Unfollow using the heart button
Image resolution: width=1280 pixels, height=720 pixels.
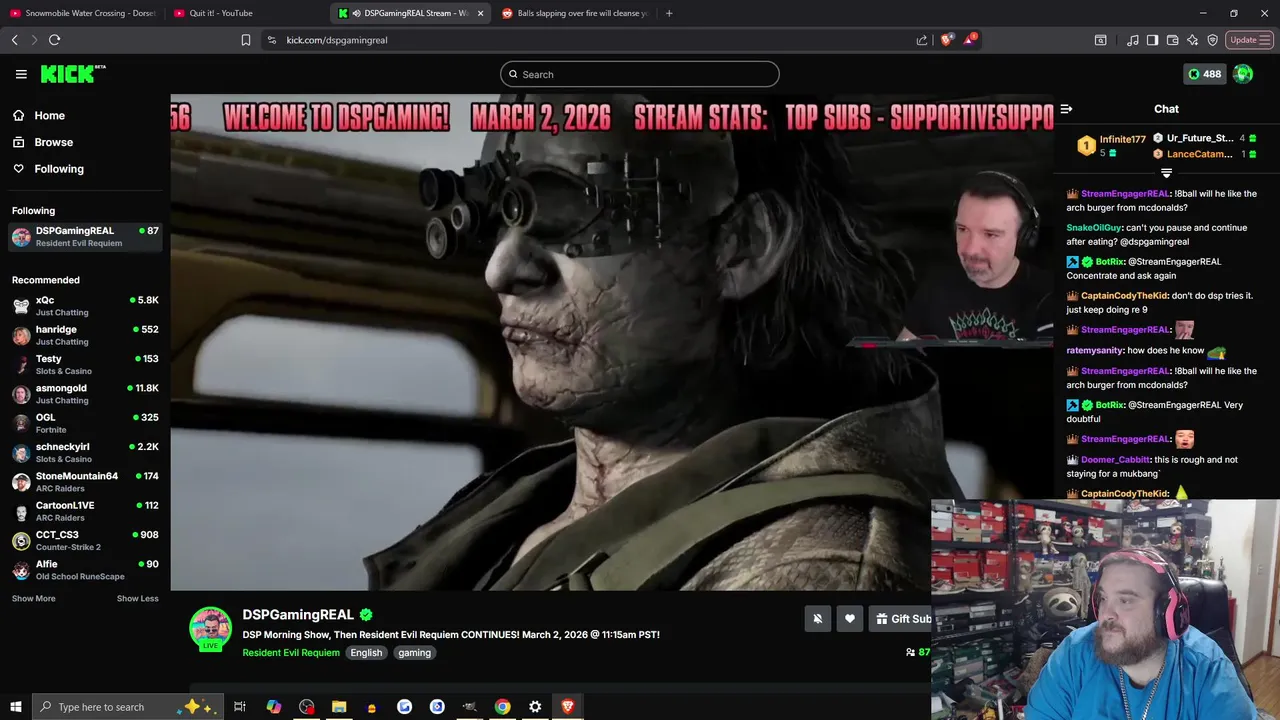coord(850,619)
